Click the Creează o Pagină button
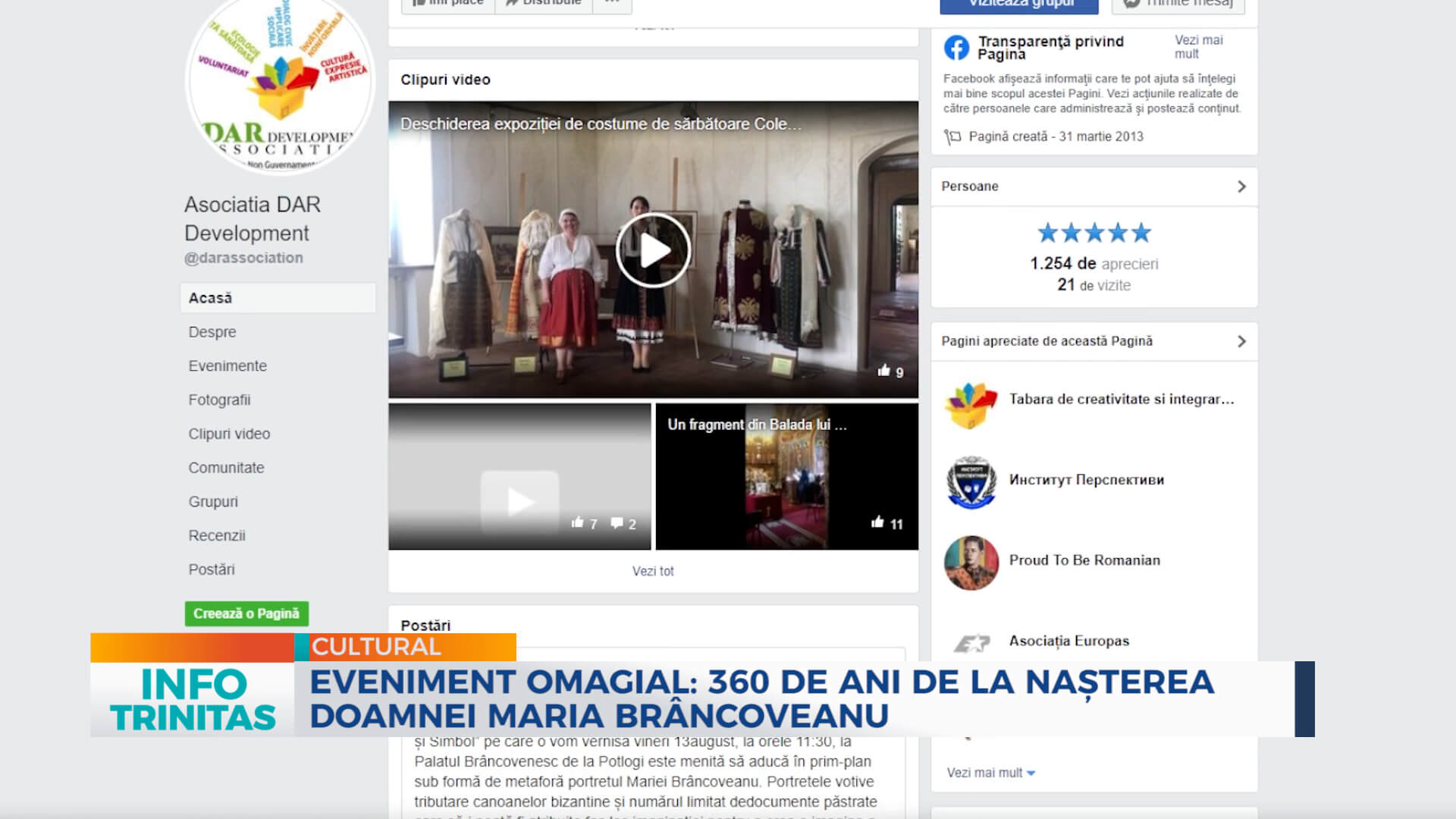Screen dimensions: 1456x819 (246, 613)
